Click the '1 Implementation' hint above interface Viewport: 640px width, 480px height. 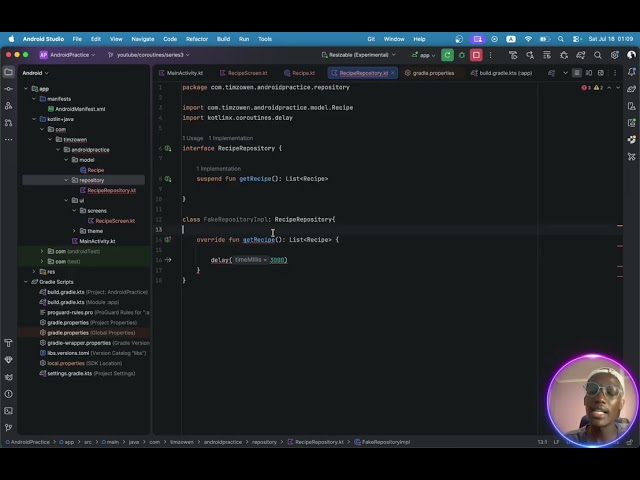pyautogui.click(x=231, y=138)
